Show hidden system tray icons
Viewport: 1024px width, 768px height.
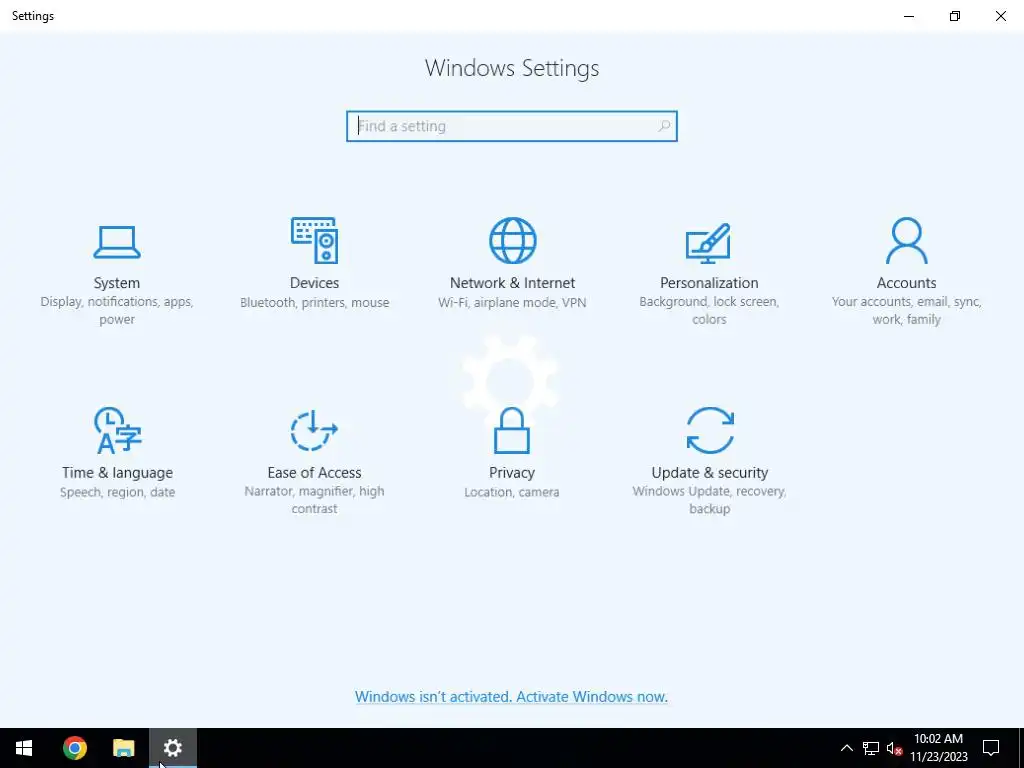(x=846, y=748)
